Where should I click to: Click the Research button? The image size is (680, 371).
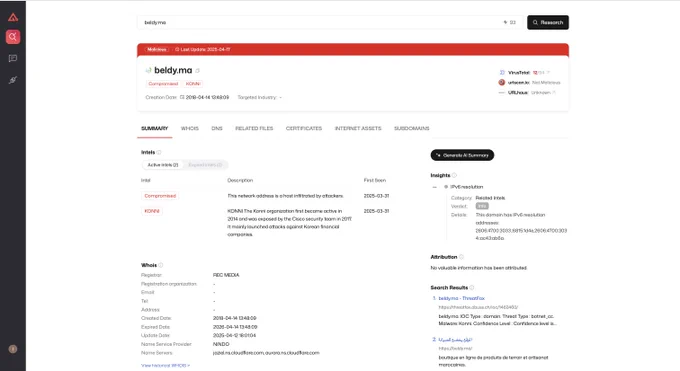548,23
